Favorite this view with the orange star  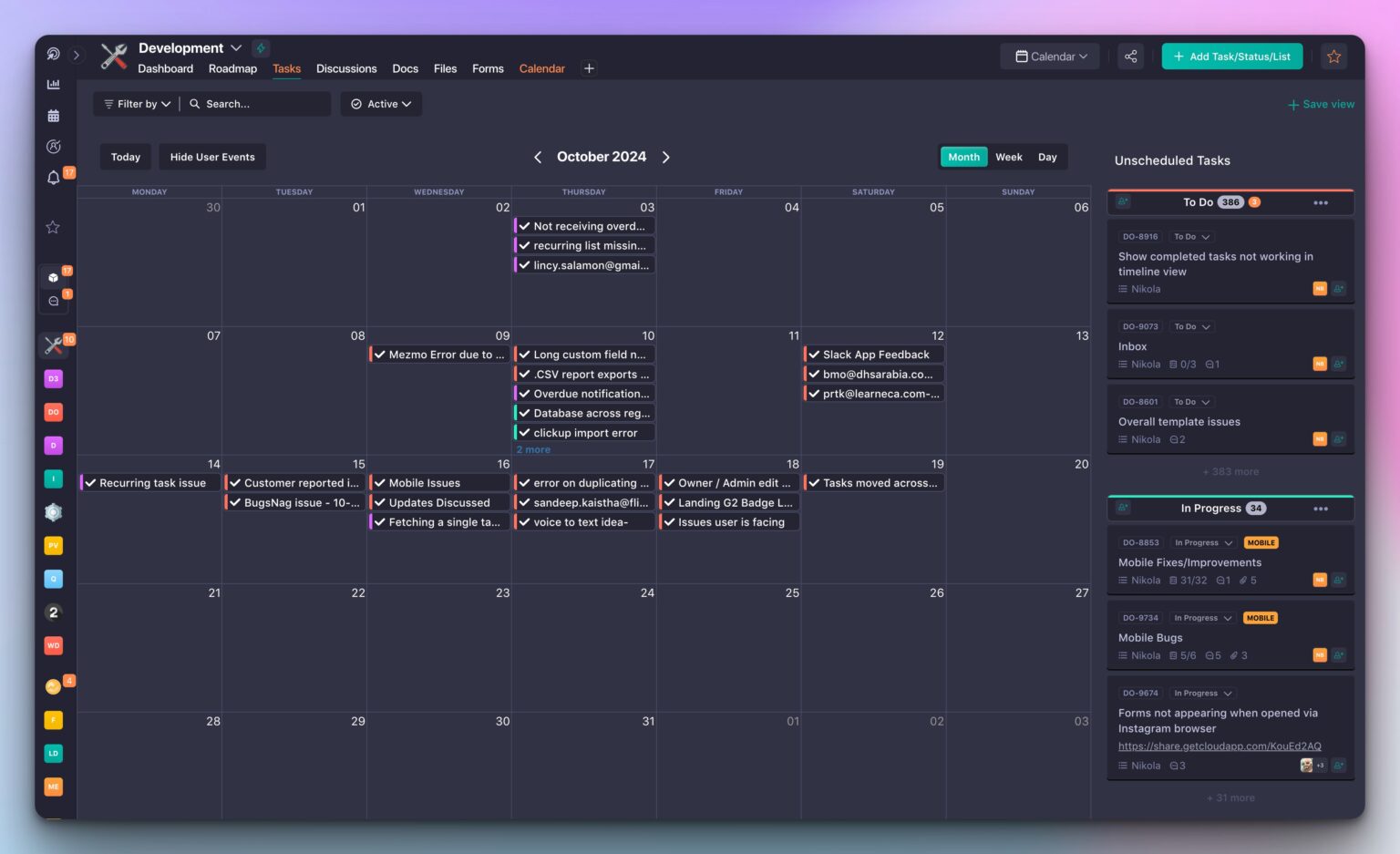tap(1333, 57)
